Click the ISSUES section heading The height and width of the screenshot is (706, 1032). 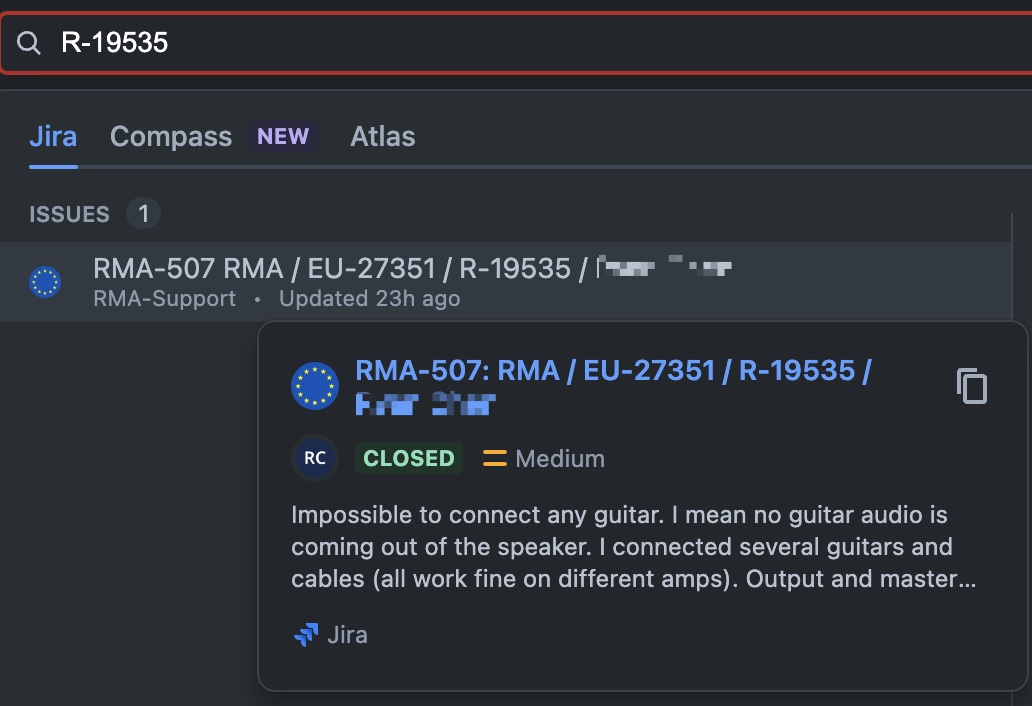point(69,214)
